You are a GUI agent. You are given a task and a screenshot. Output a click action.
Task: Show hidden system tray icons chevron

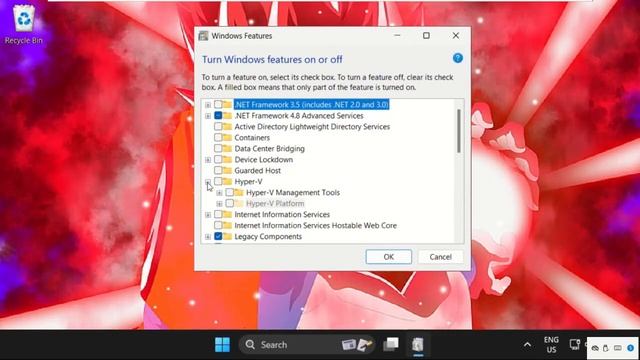(527, 345)
